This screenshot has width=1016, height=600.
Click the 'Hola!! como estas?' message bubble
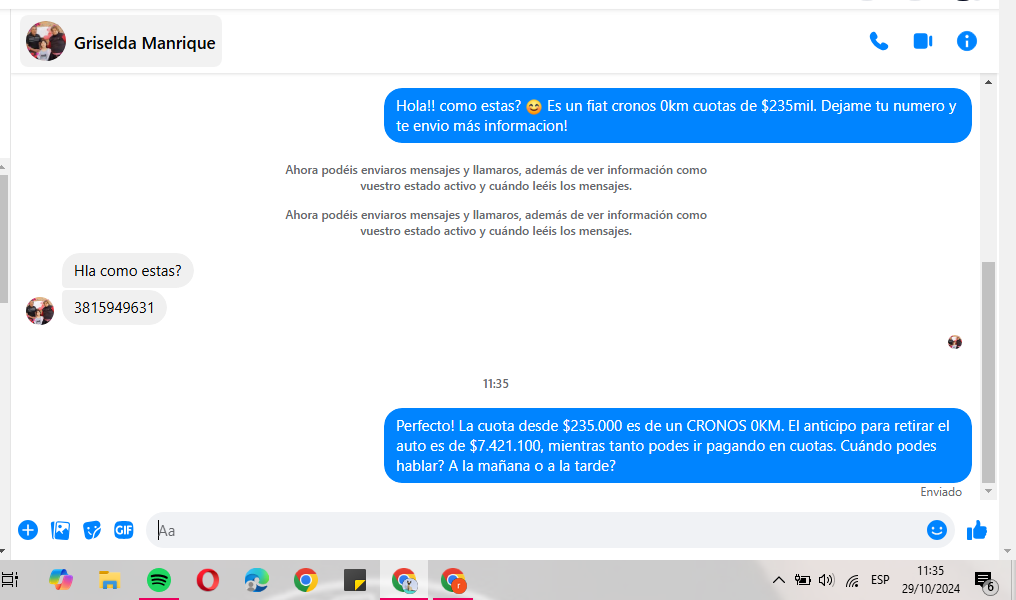(x=678, y=116)
